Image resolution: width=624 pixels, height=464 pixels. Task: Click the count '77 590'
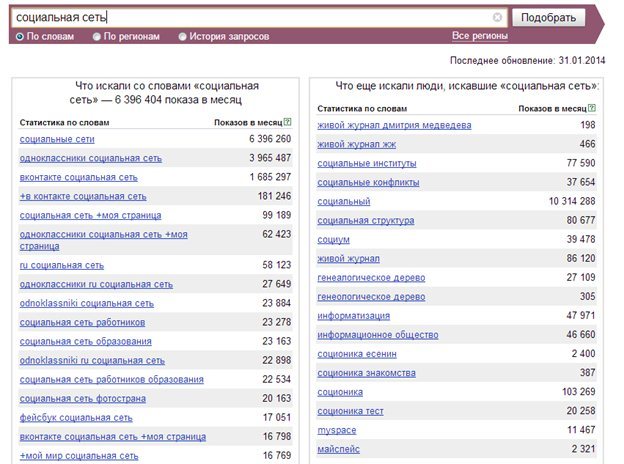[581, 163]
